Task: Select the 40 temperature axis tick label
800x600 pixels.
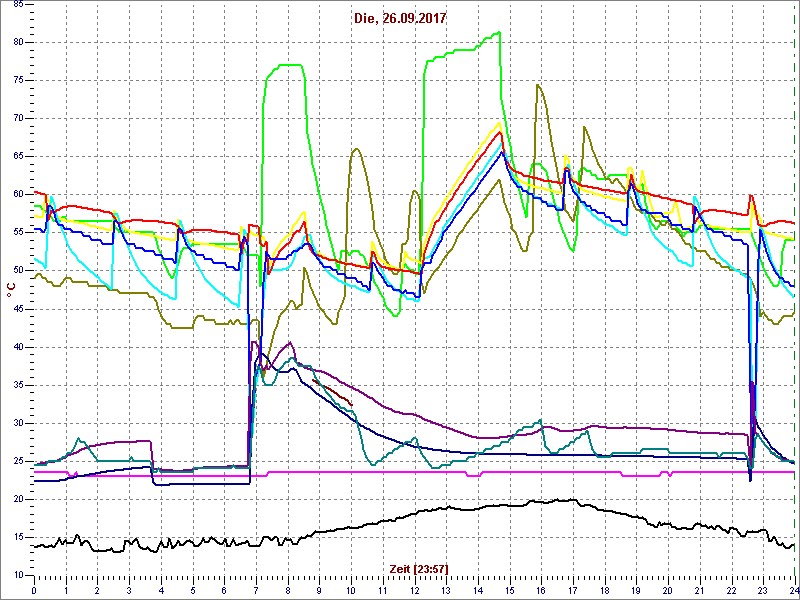Action: pos(18,347)
